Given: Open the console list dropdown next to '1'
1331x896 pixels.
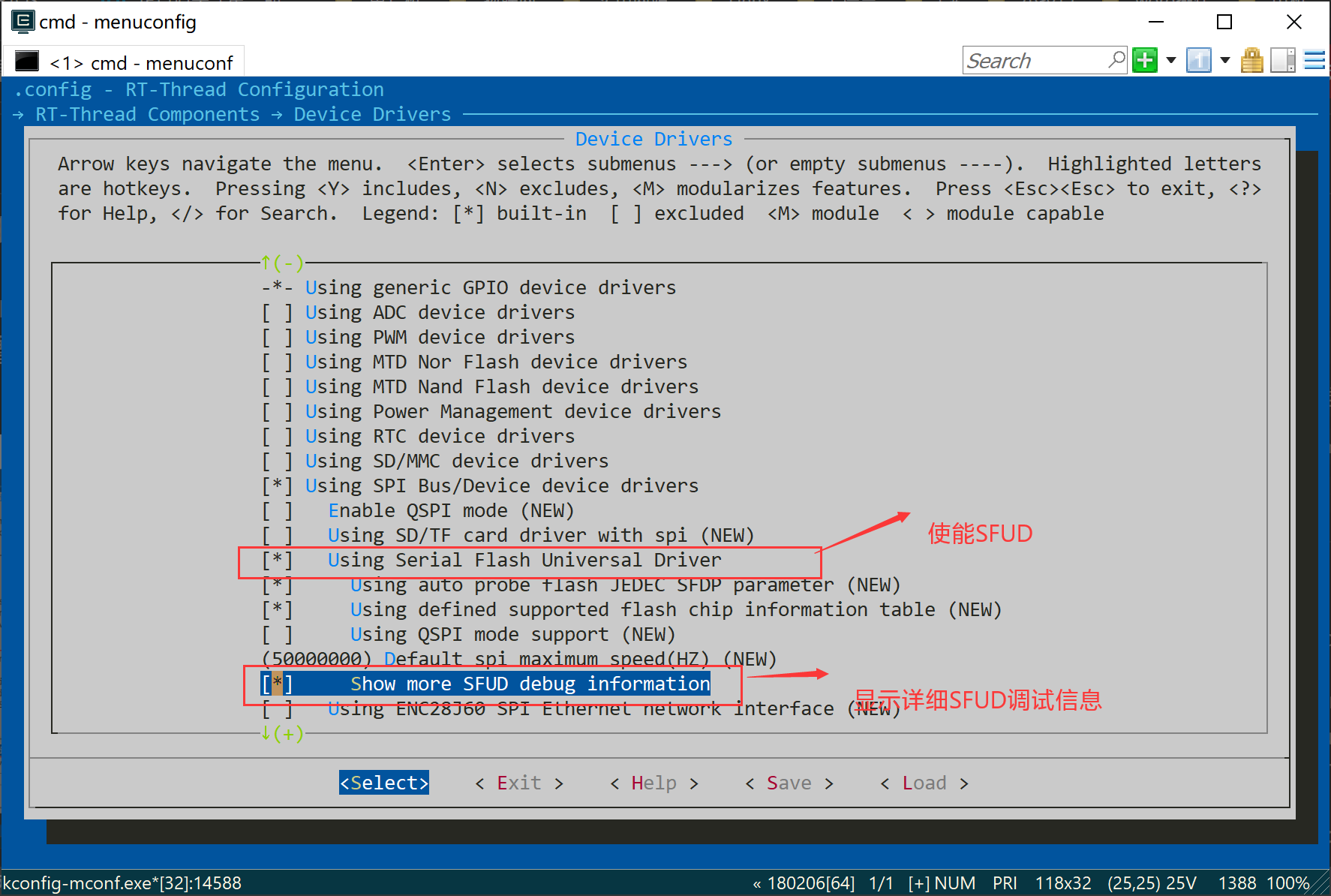Looking at the screenshot, I should pos(1225,59).
